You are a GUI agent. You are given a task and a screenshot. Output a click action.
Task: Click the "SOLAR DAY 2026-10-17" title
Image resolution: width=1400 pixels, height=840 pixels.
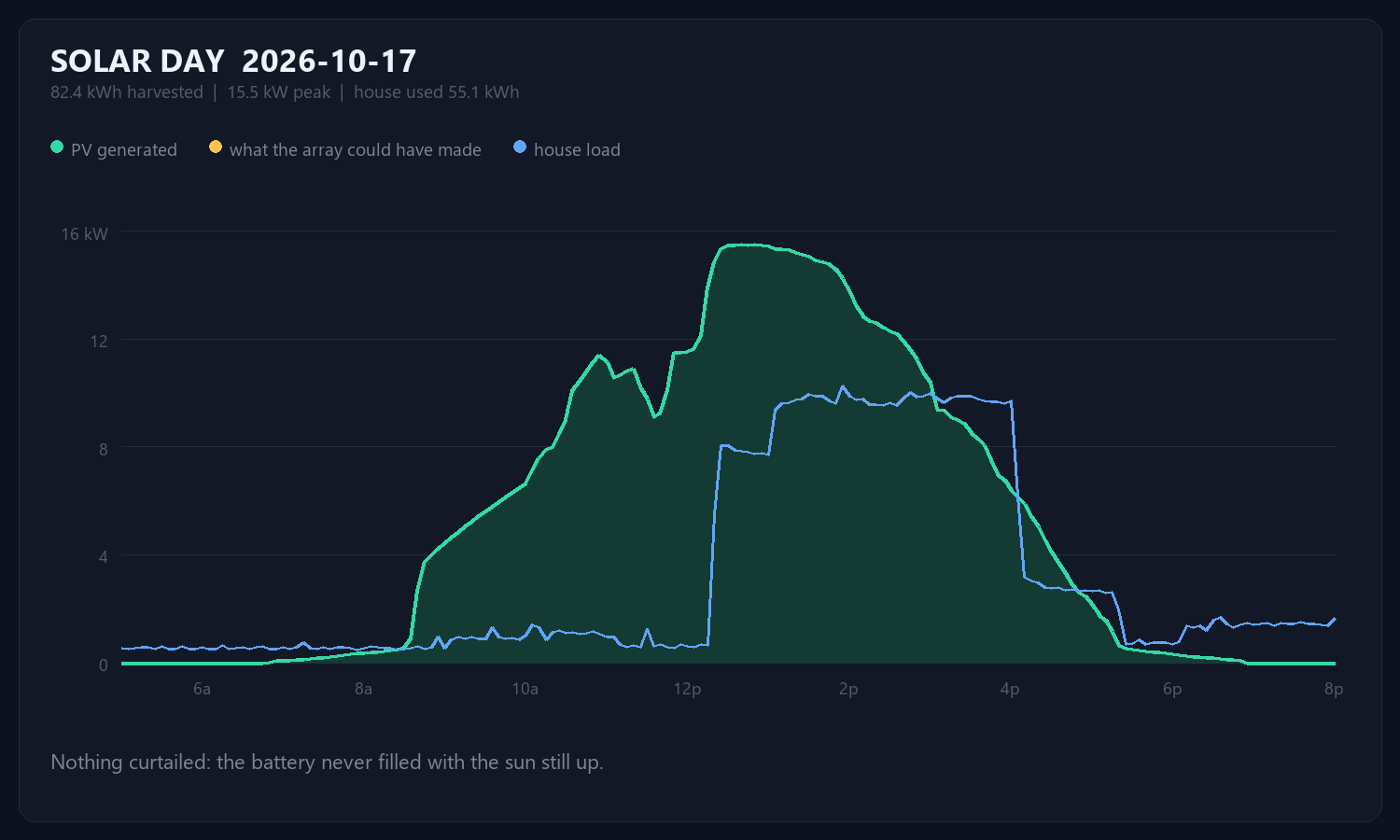click(x=233, y=62)
